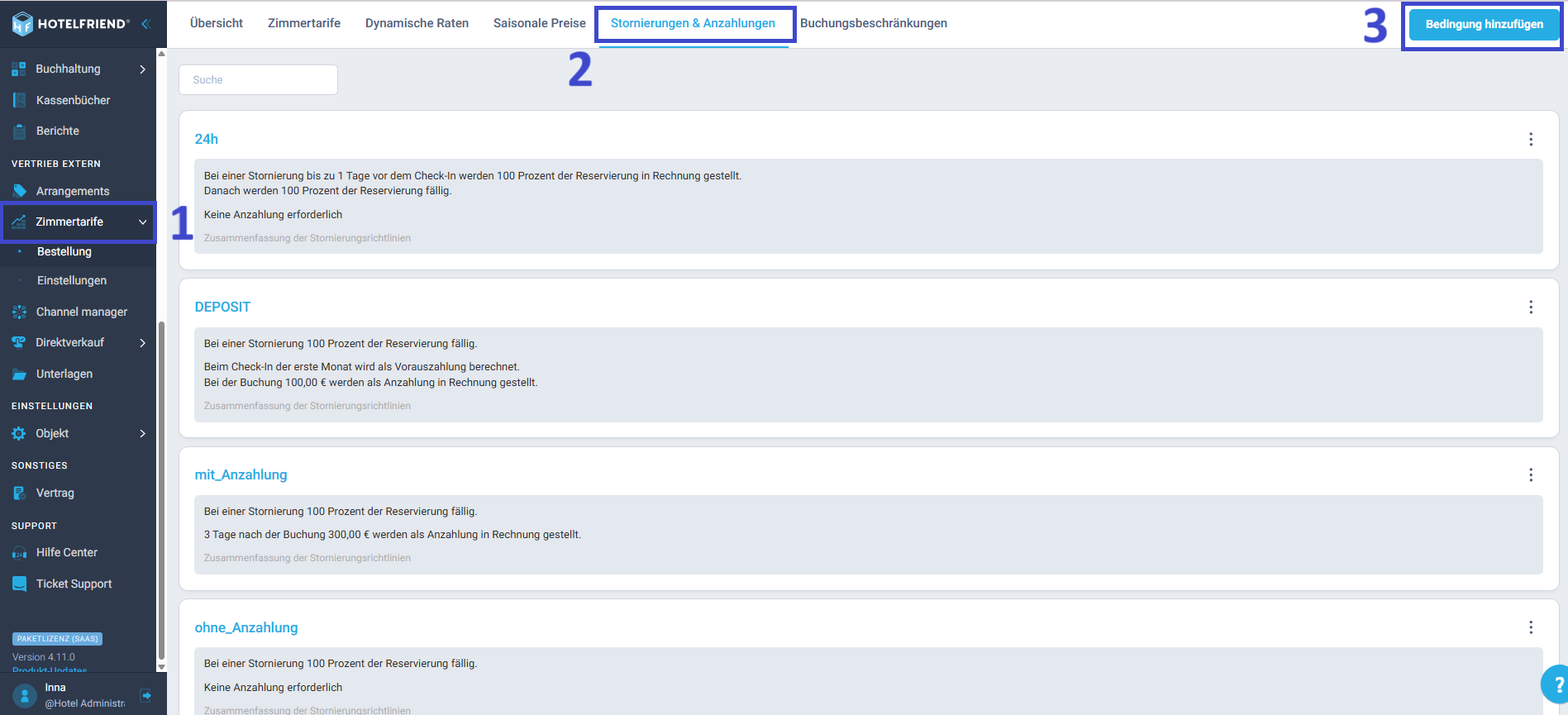Collapse the Zimmertarife submenu chevron
This screenshot has width=1568, height=715.
pos(143,222)
